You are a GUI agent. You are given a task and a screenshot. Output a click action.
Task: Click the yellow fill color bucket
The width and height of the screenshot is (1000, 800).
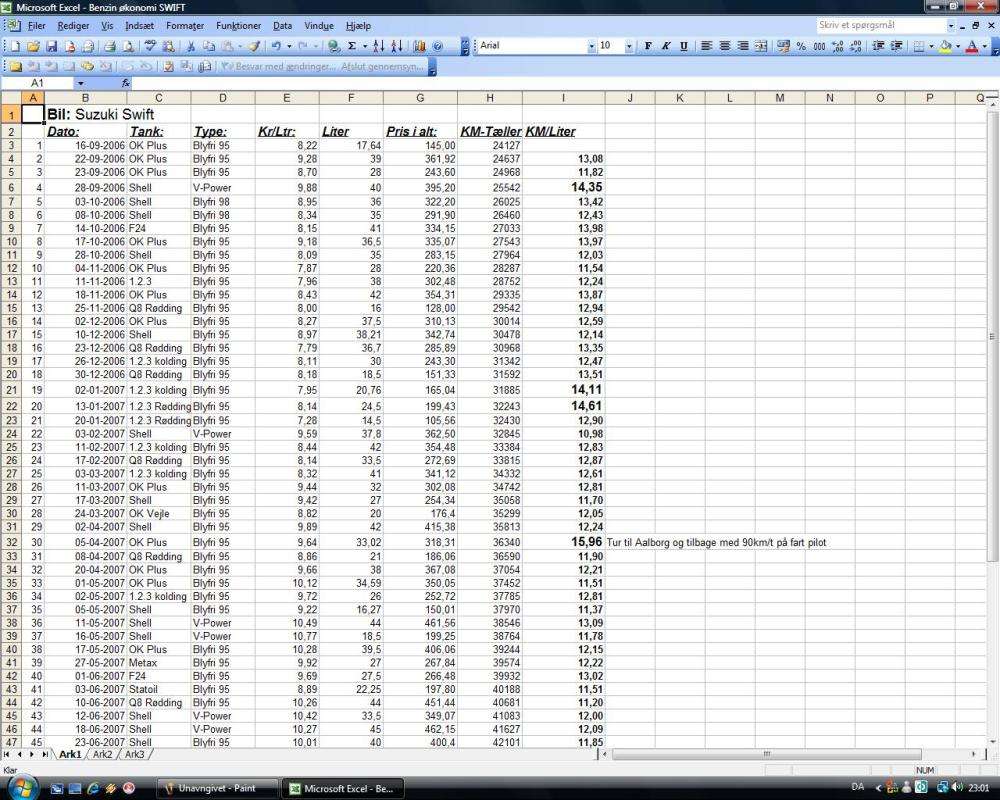pyautogui.click(x=945, y=46)
